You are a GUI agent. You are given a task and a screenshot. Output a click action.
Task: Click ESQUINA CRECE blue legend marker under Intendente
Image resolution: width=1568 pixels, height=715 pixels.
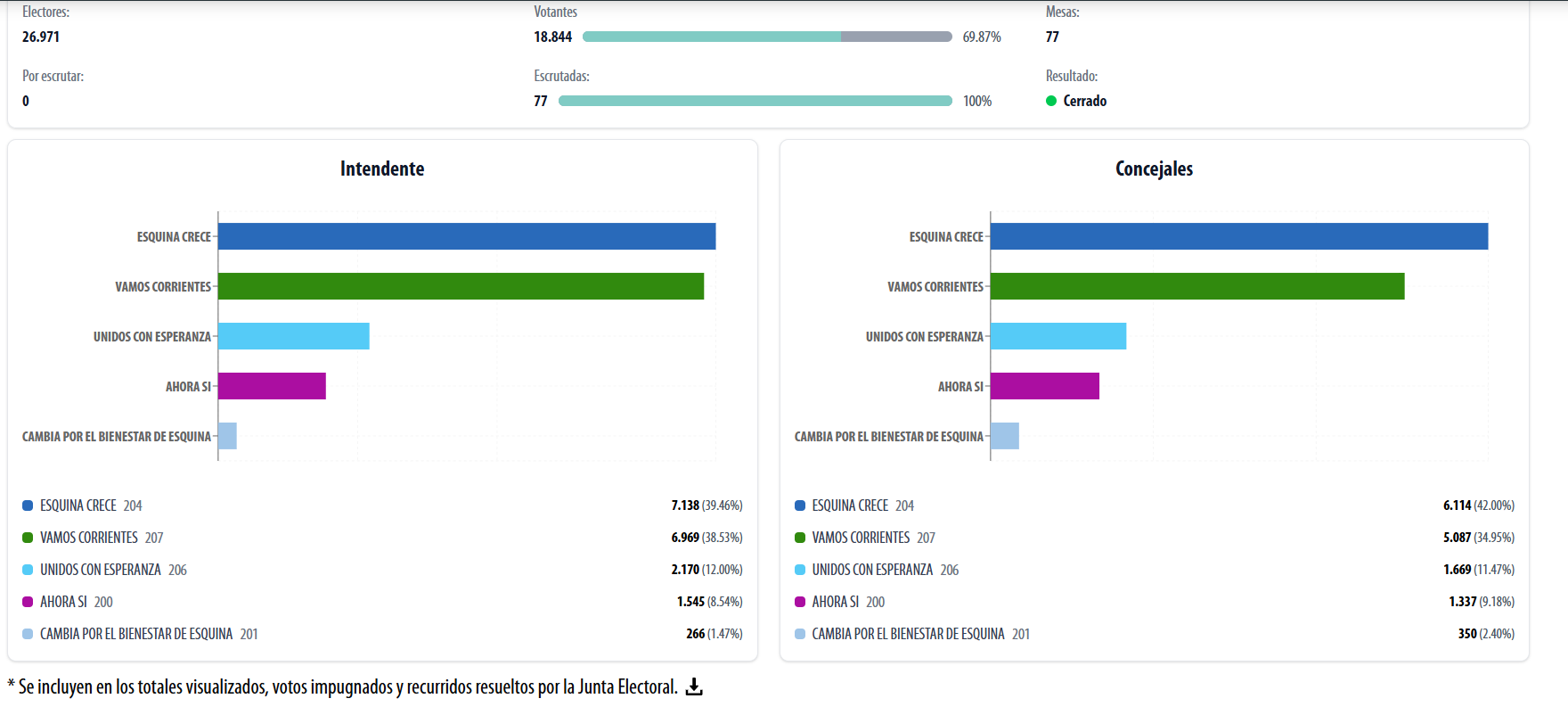click(28, 505)
